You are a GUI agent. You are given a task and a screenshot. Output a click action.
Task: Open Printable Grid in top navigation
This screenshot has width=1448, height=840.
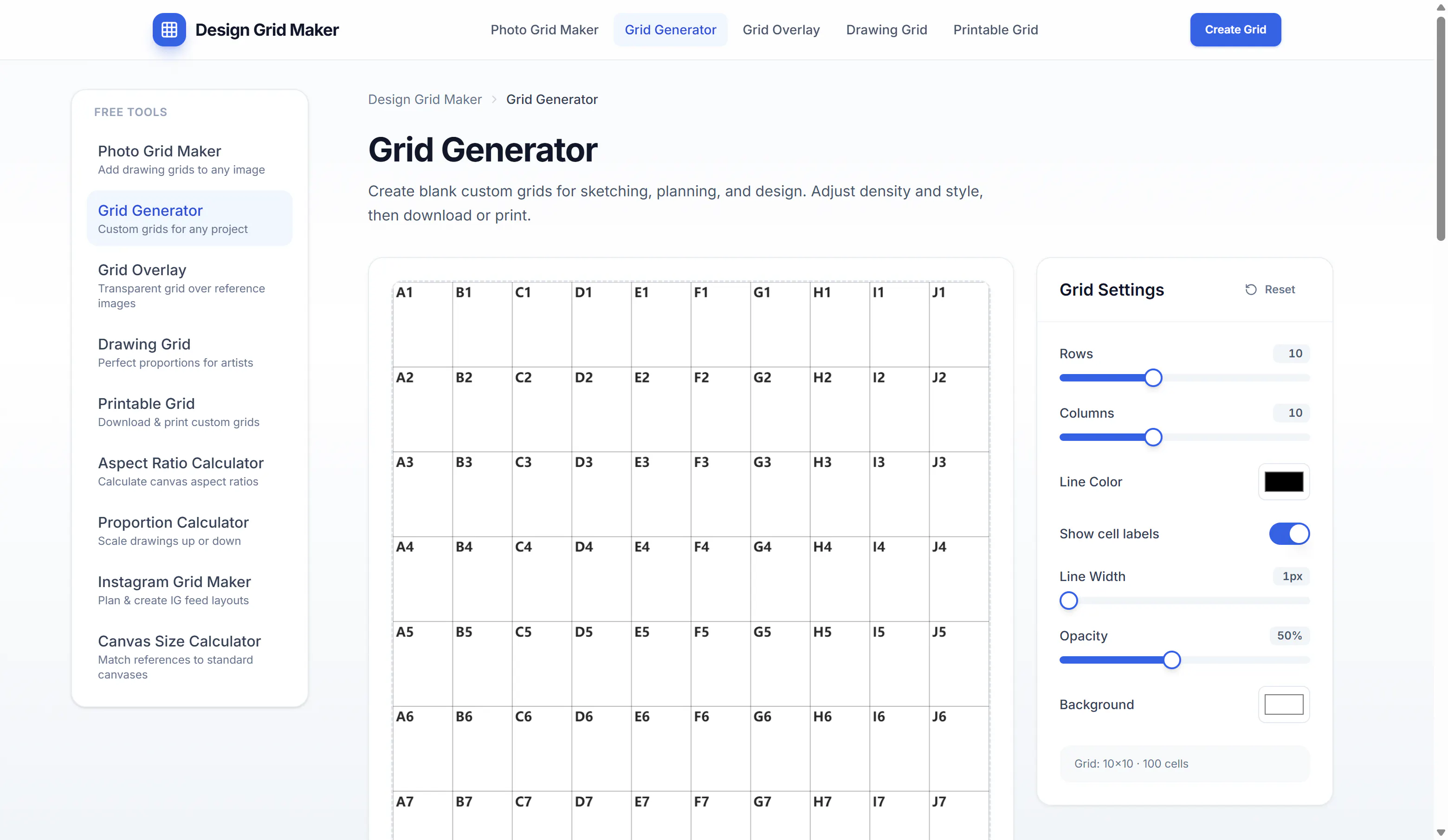coord(995,29)
